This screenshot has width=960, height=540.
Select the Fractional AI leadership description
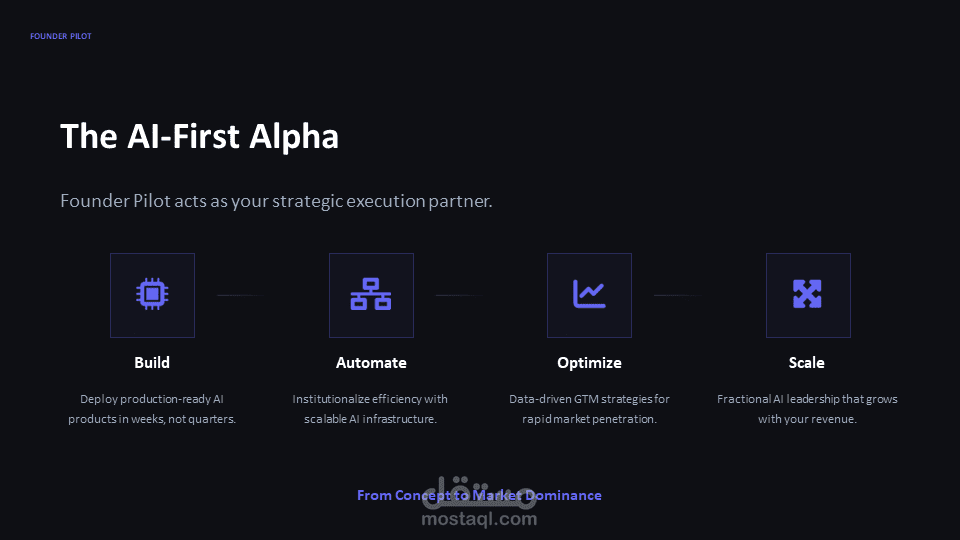pyautogui.click(x=807, y=409)
